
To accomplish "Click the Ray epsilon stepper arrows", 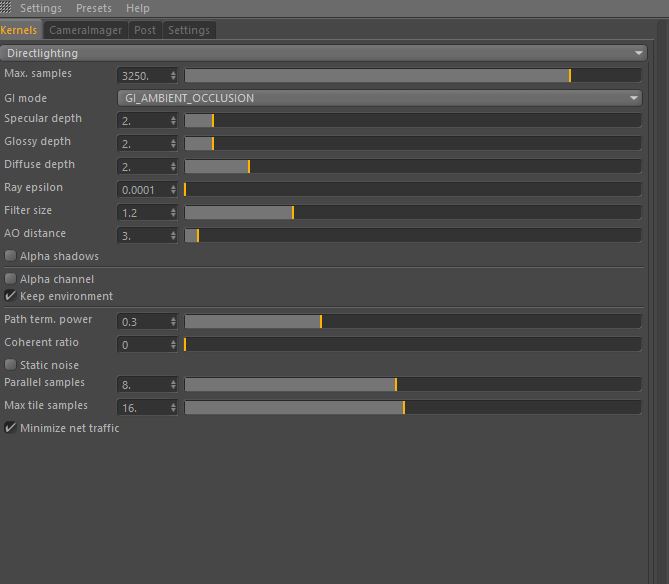I will (x=173, y=190).
